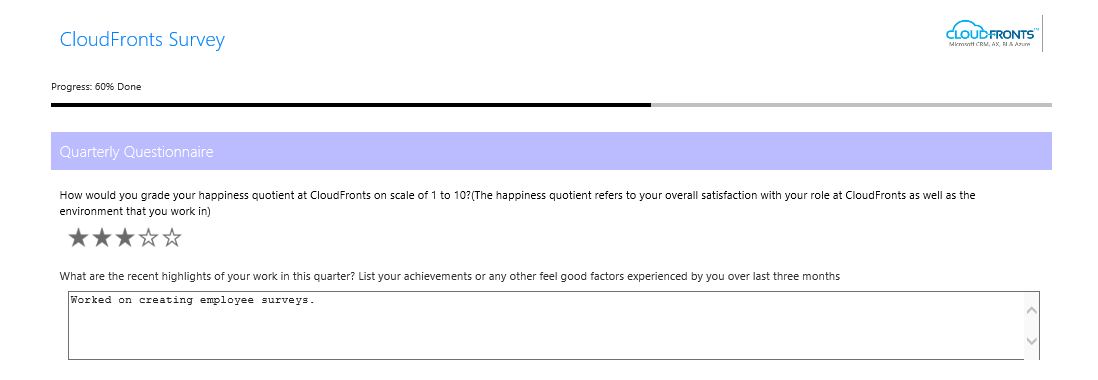Click the down arrow in highlights textbox
Screen dimensions: 1098x380
(1031, 341)
